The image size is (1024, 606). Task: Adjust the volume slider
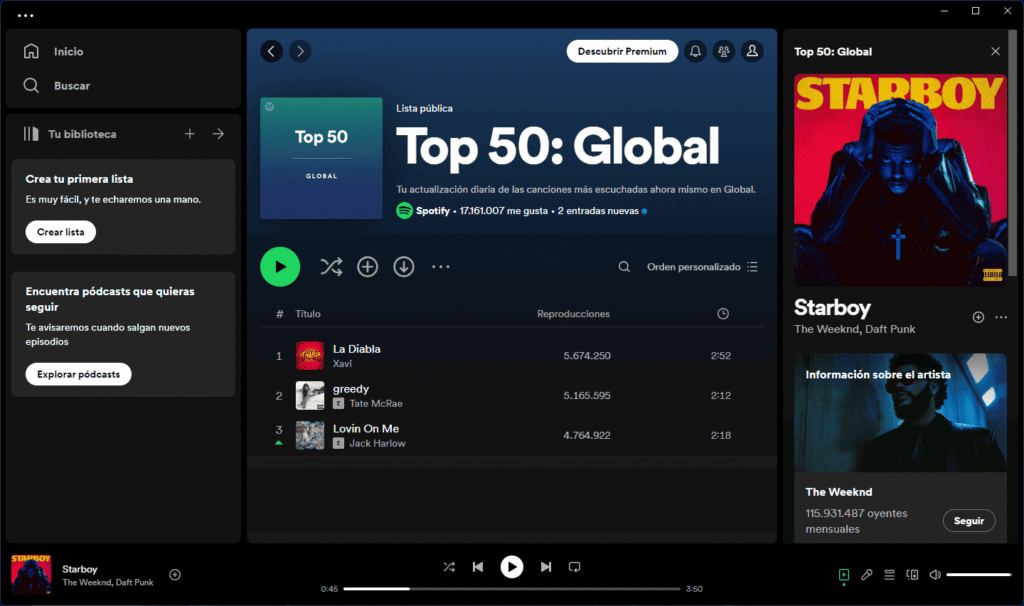point(978,575)
